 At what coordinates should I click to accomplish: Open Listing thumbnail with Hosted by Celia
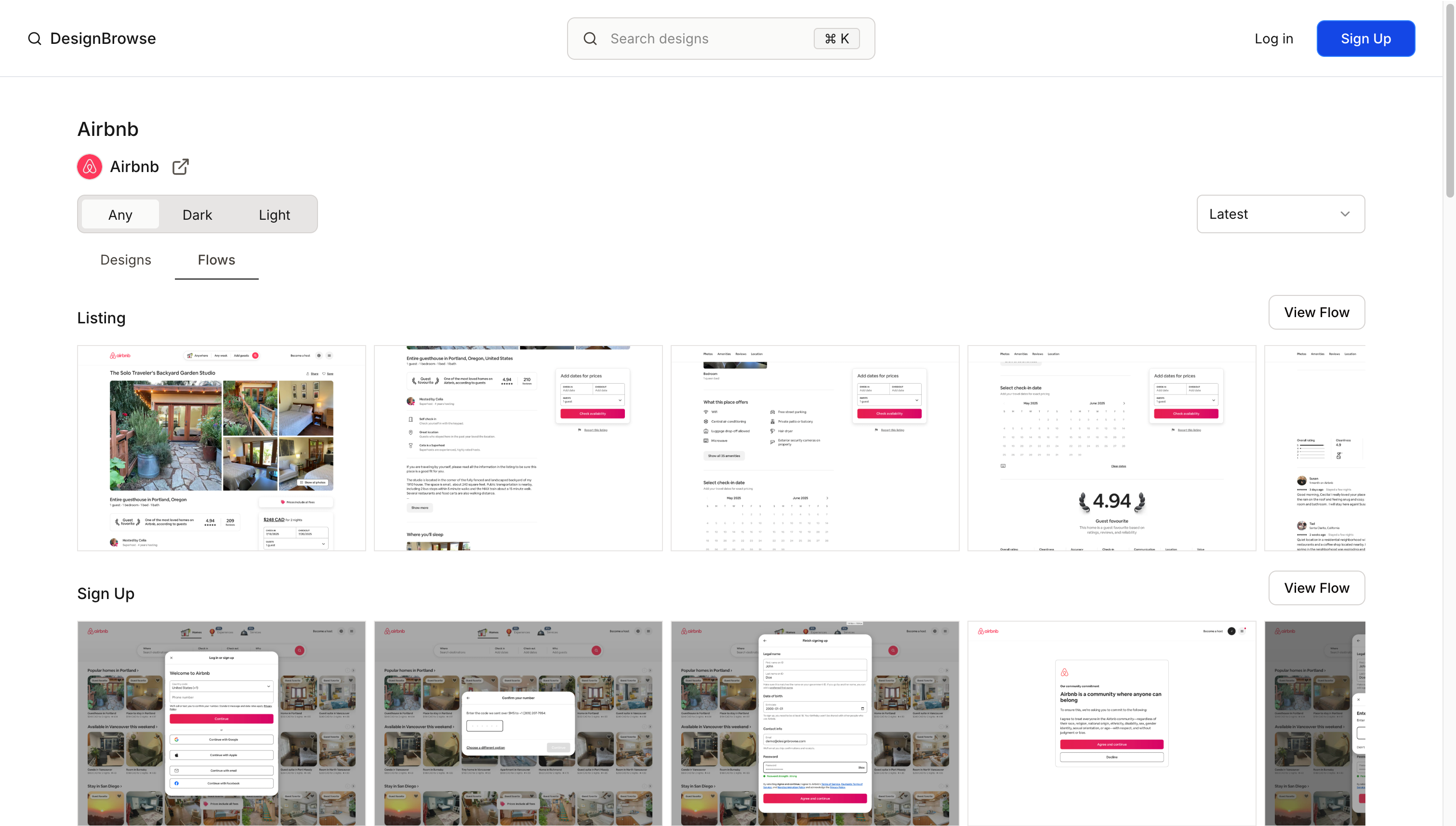coord(518,448)
